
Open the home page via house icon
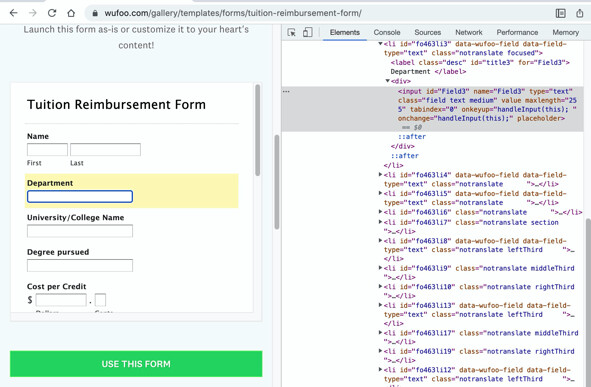coord(71,13)
